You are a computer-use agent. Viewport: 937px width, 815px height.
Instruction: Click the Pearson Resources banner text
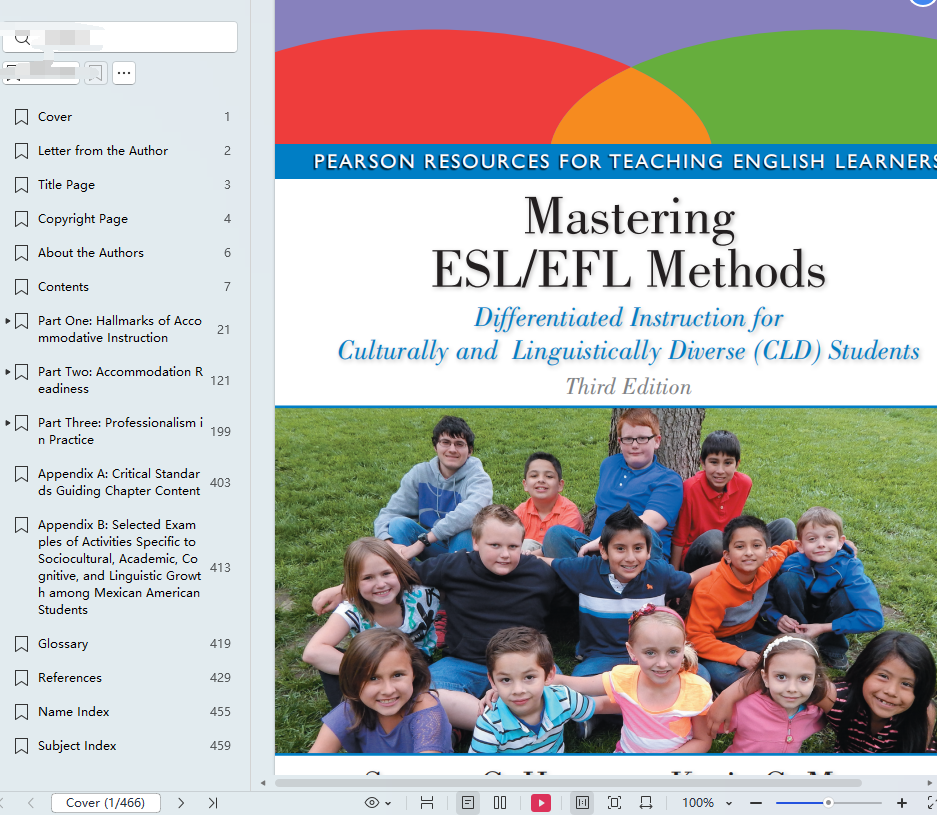tap(625, 161)
